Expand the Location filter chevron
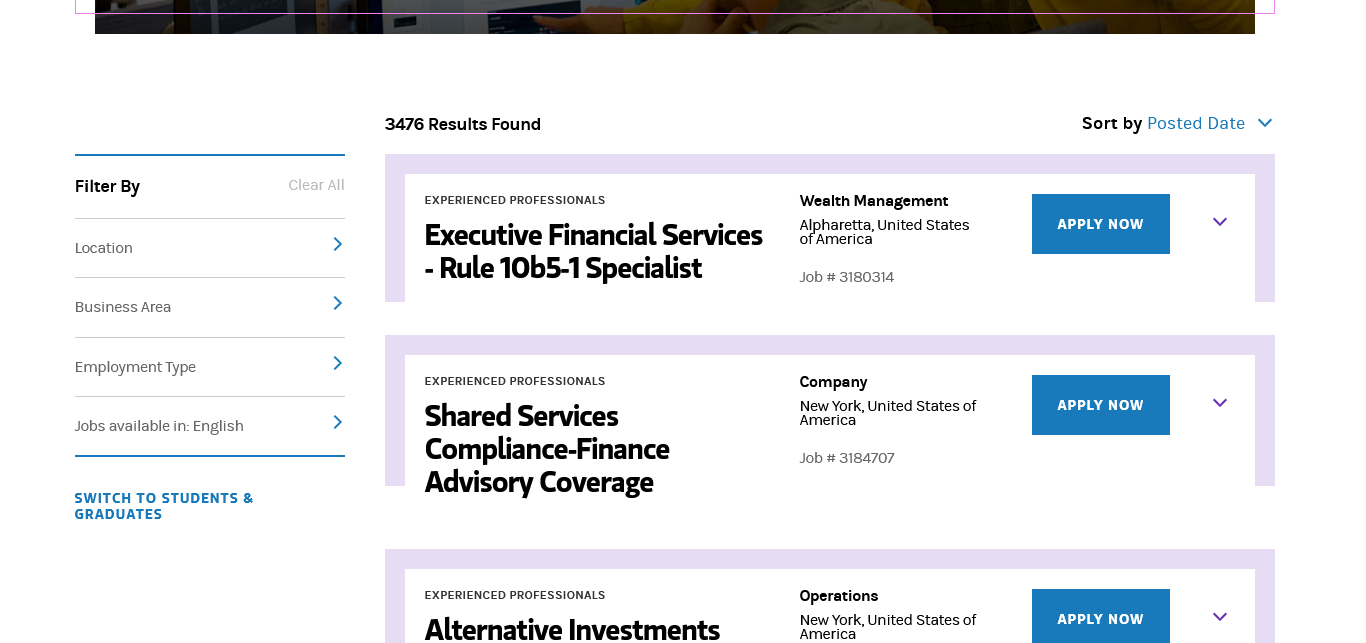This screenshot has width=1366, height=643. (x=337, y=245)
